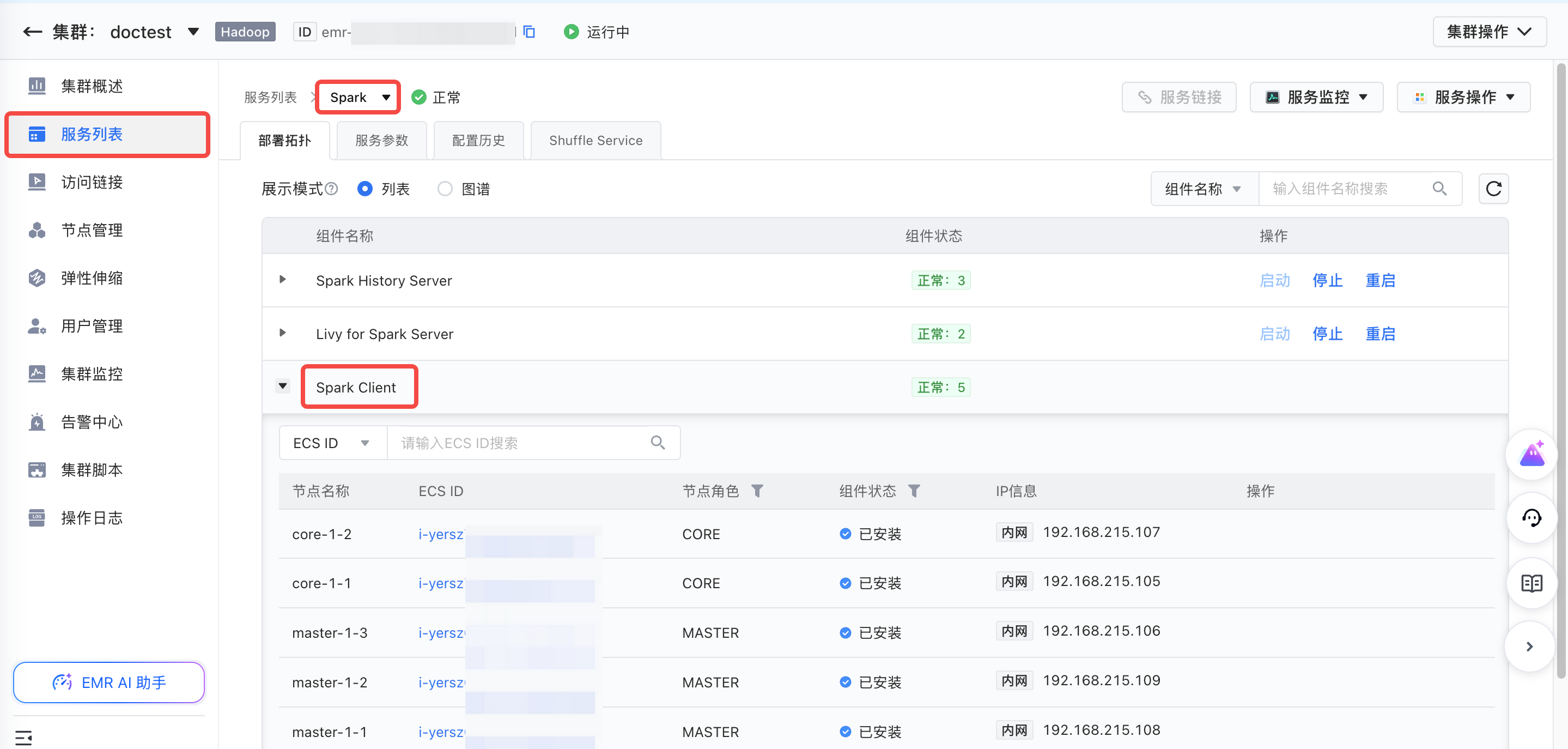This screenshot has width=1568, height=749.
Task: Click the 节点管理 sidebar icon
Action: click(x=37, y=230)
